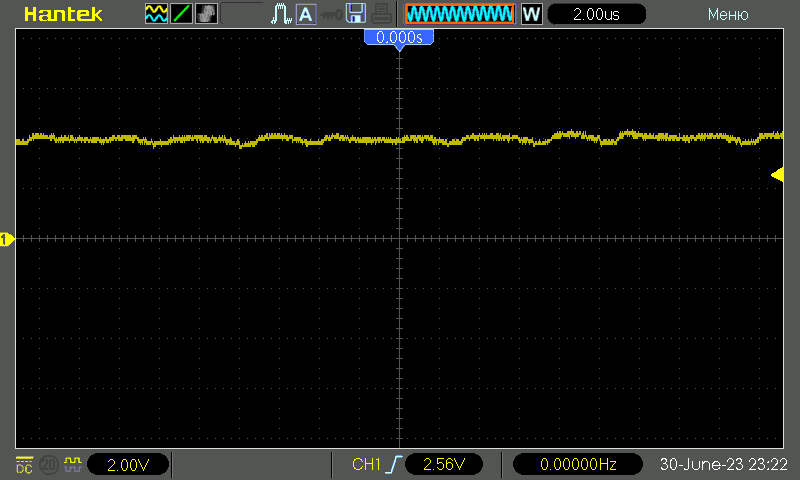Click the printer icon in top bar

381,14
